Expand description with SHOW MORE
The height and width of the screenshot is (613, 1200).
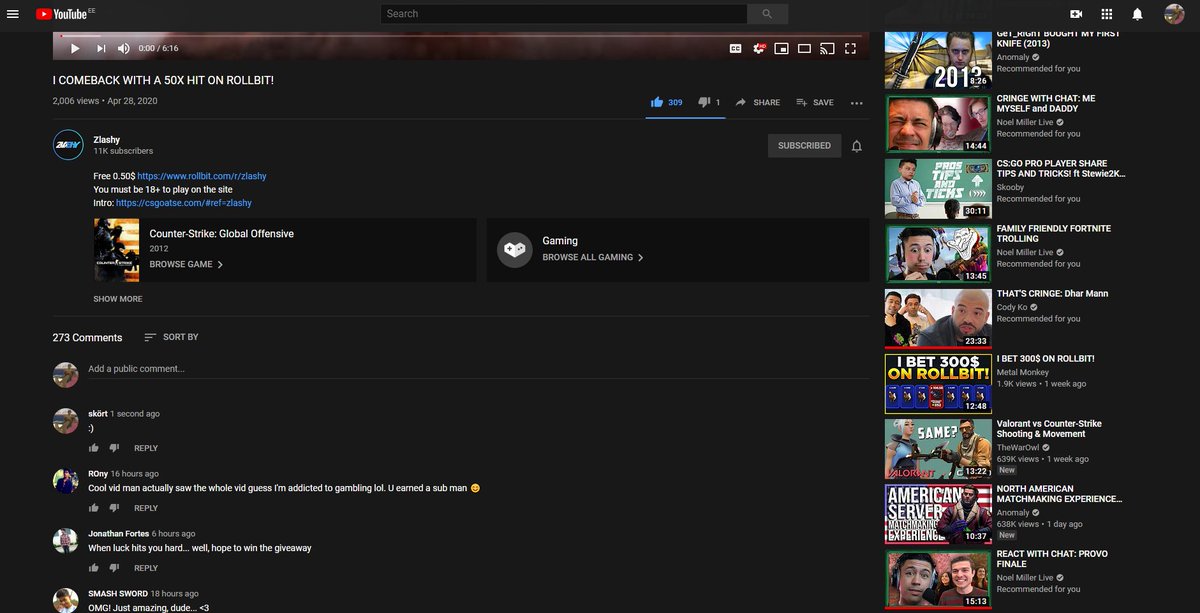(x=118, y=299)
